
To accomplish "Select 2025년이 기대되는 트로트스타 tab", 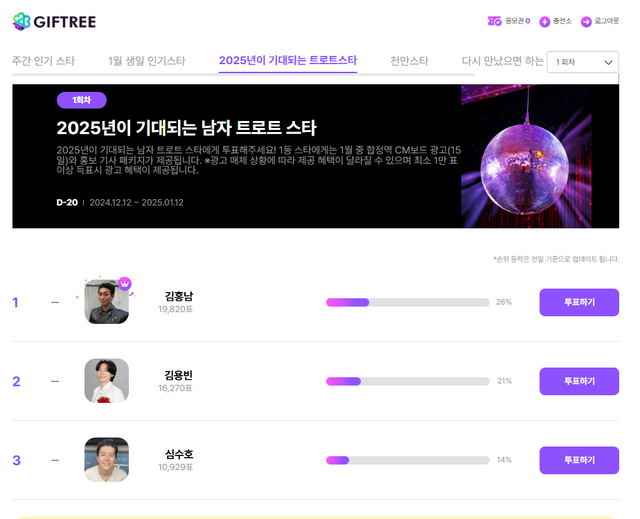I will [x=288, y=60].
